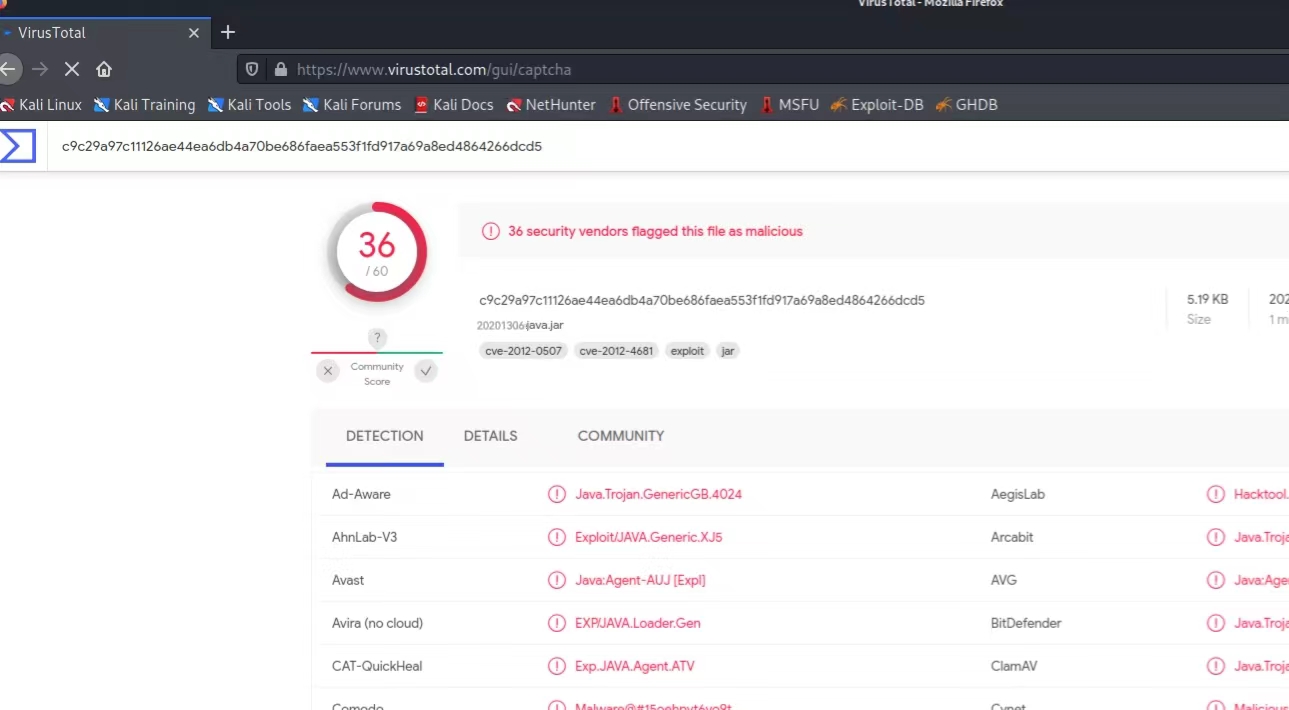Click the cve-2012-4681 tag
The height and width of the screenshot is (710, 1289).
coord(616,351)
